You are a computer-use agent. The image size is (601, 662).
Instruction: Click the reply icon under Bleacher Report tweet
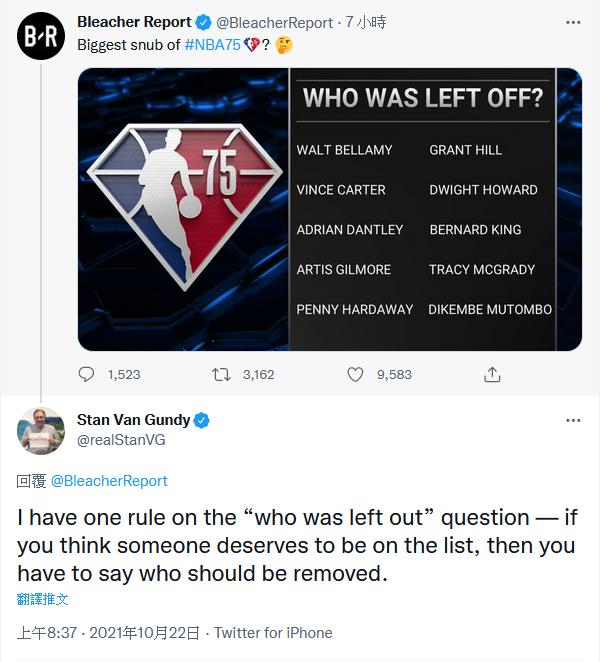(x=87, y=374)
